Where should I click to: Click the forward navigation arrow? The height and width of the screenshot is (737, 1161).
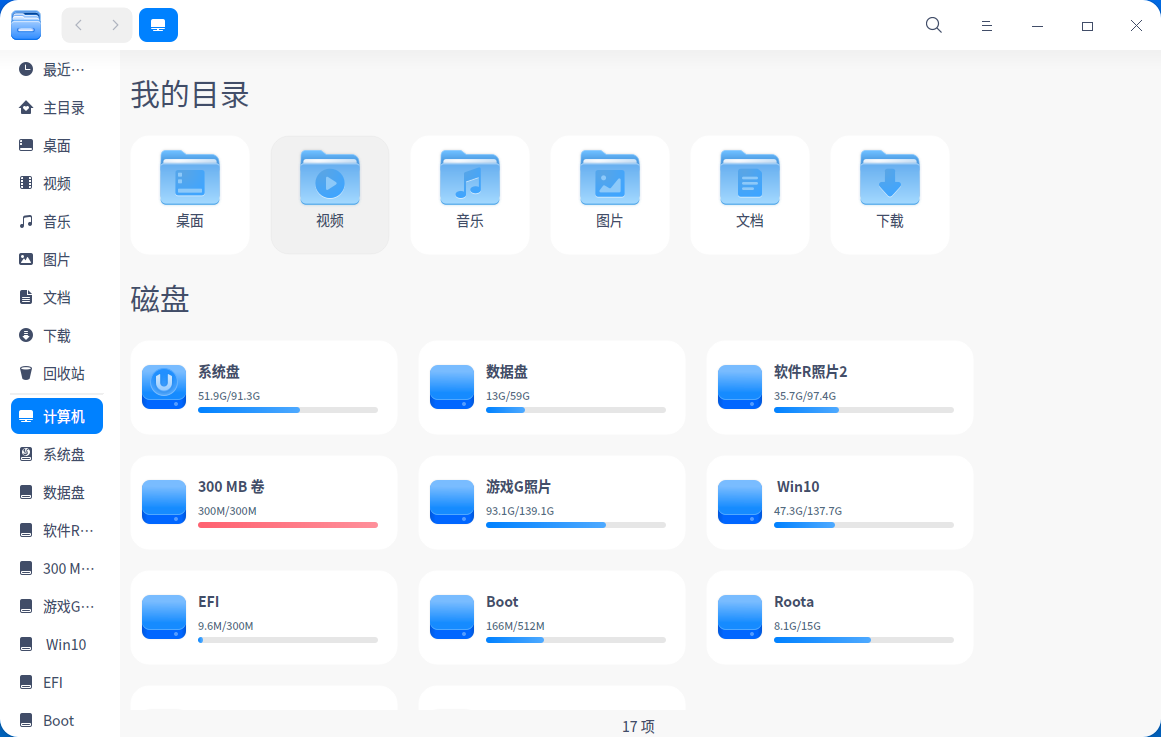[x=115, y=25]
